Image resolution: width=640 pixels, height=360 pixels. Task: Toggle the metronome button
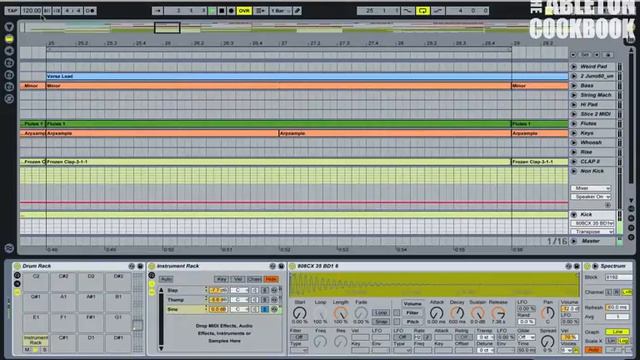pos(91,11)
